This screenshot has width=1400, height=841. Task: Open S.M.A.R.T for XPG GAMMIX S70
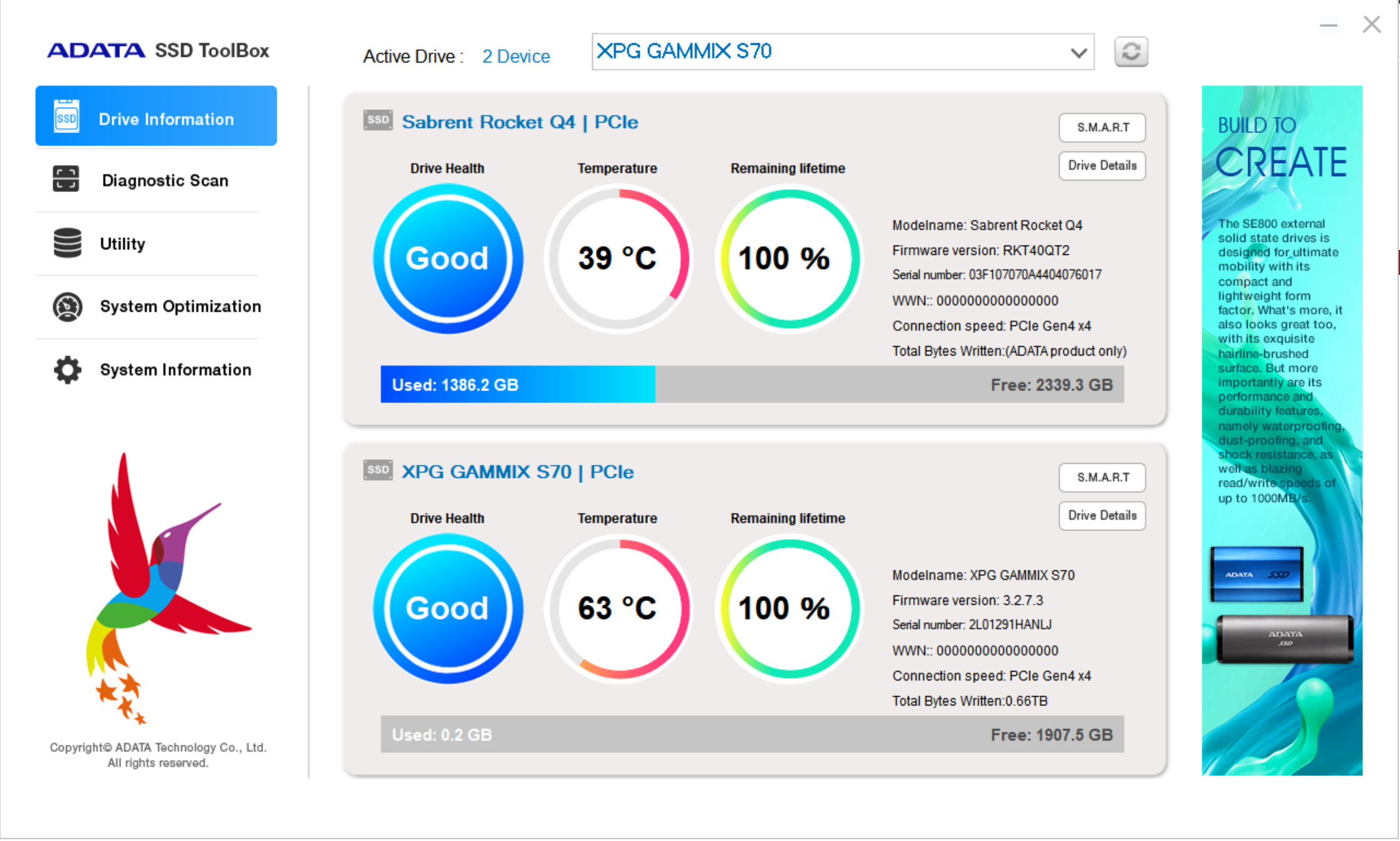click(x=1102, y=477)
